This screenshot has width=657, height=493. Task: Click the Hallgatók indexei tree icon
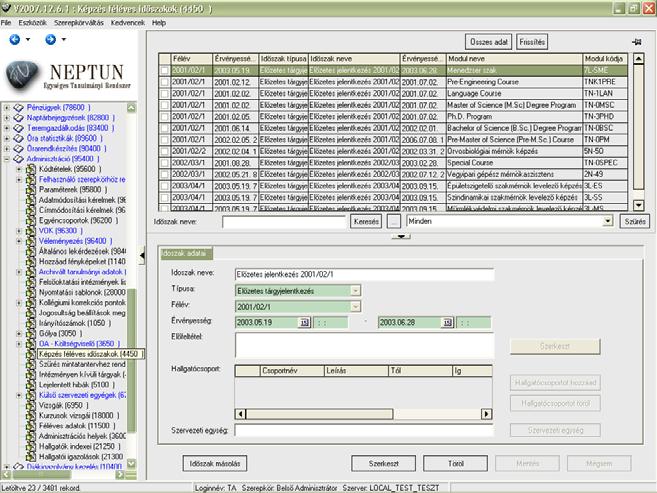click(x=31, y=447)
